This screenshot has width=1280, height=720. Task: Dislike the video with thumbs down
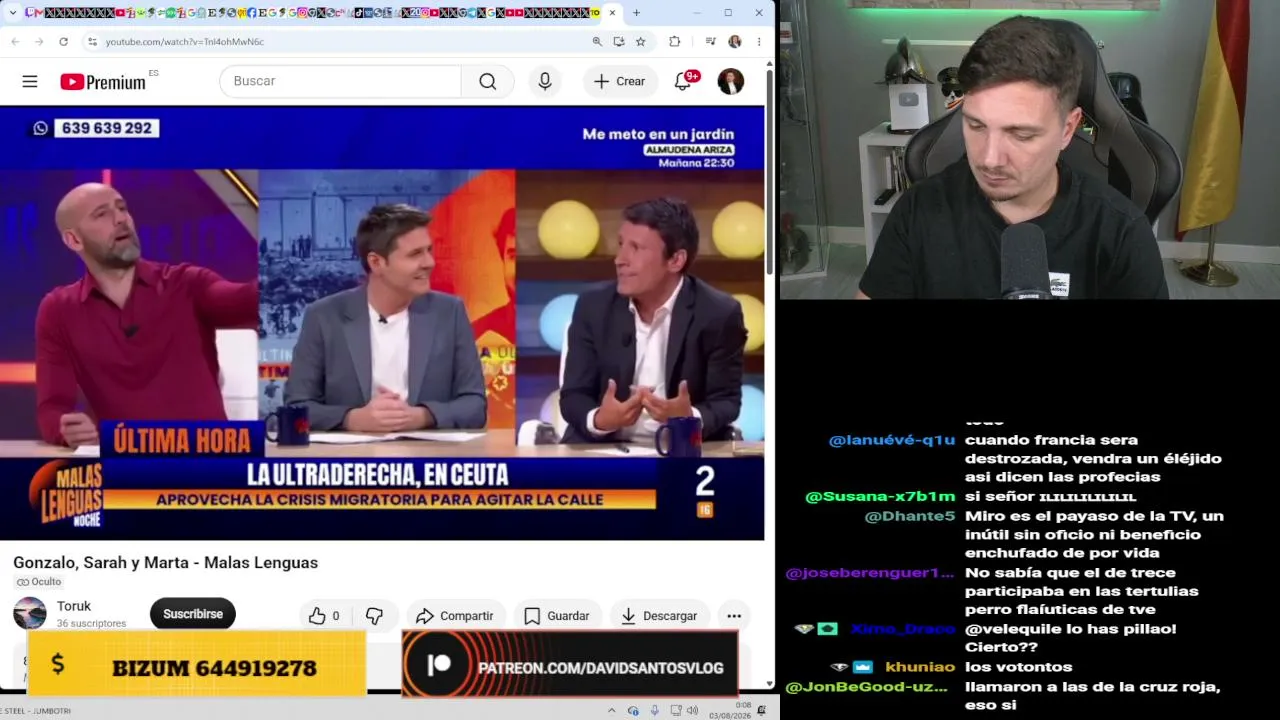pyautogui.click(x=375, y=616)
